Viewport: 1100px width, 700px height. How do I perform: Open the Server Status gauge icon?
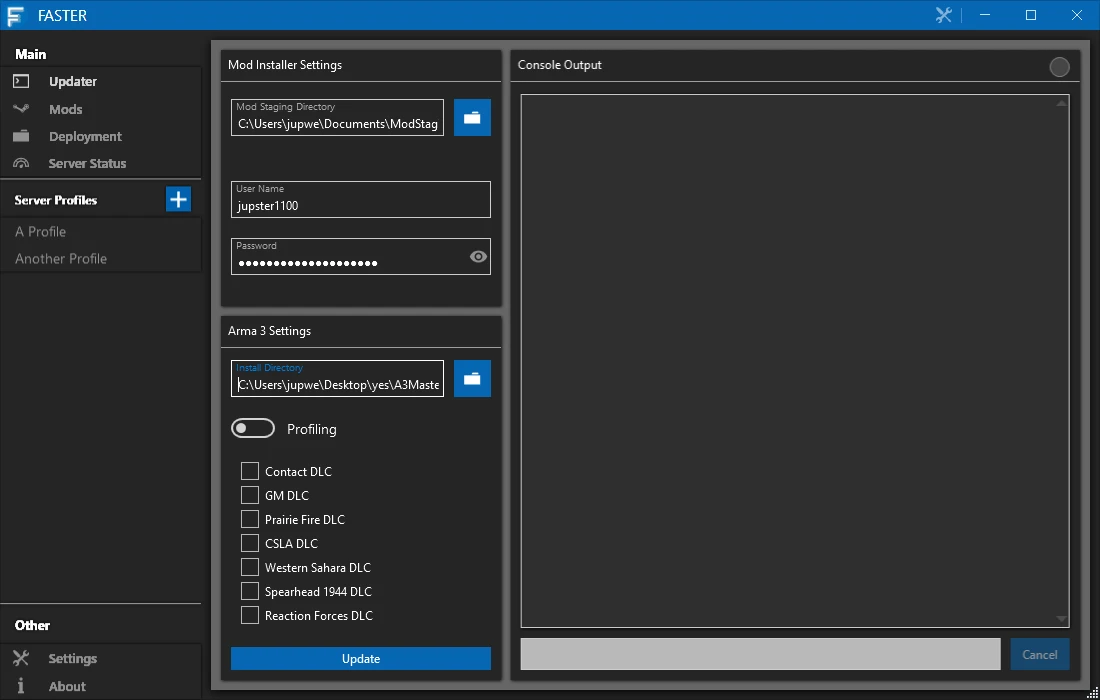pos(21,163)
